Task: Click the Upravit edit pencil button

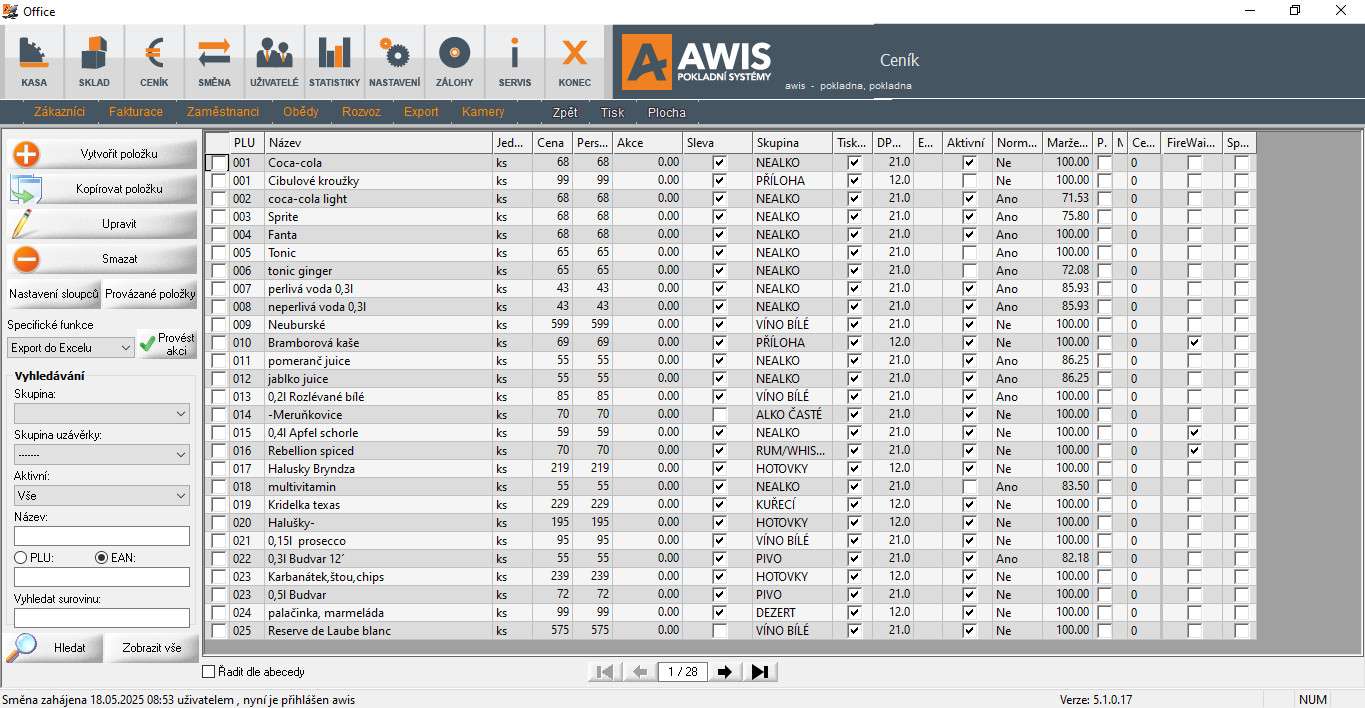Action: pyautogui.click(x=103, y=223)
